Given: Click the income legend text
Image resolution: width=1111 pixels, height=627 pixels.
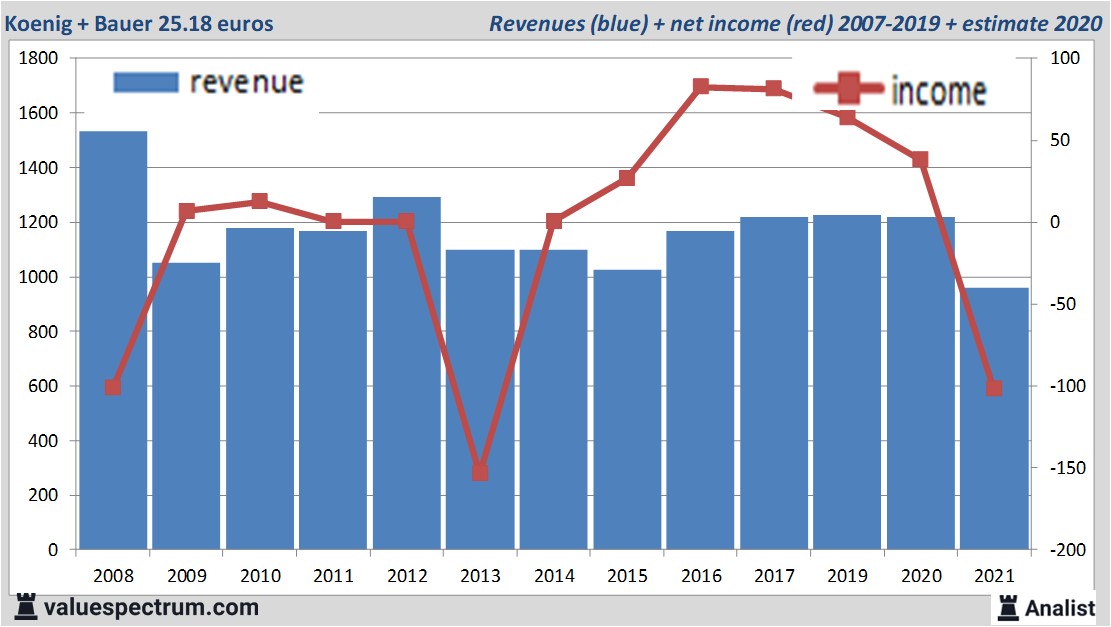Looking at the screenshot, I should [938, 91].
